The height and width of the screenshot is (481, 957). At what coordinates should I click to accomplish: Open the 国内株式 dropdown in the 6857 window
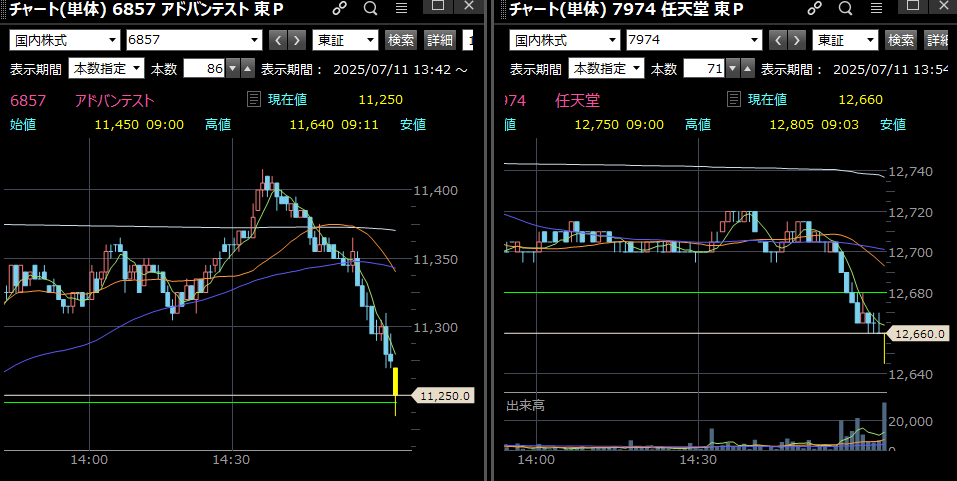click(65, 41)
